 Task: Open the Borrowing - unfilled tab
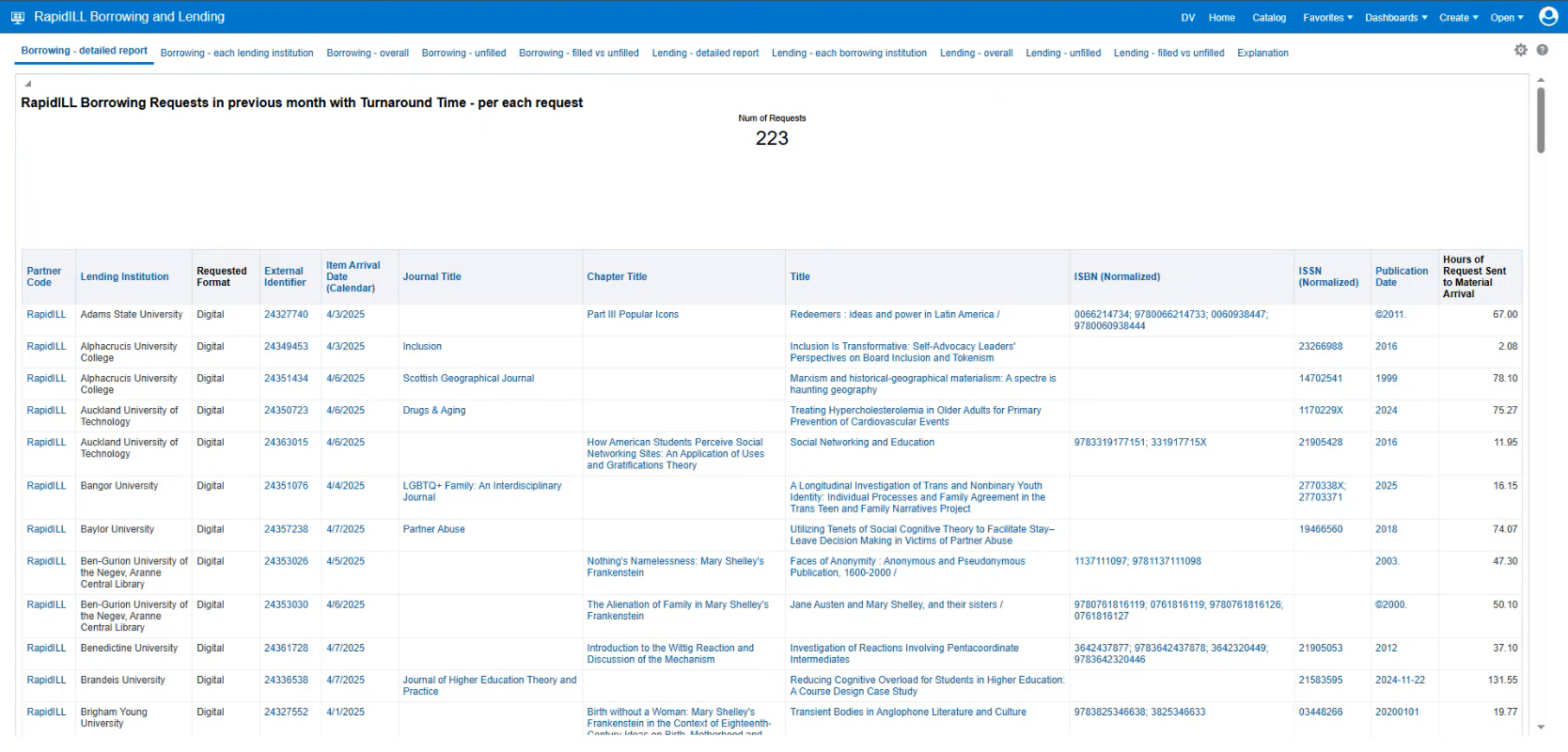click(463, 54)
